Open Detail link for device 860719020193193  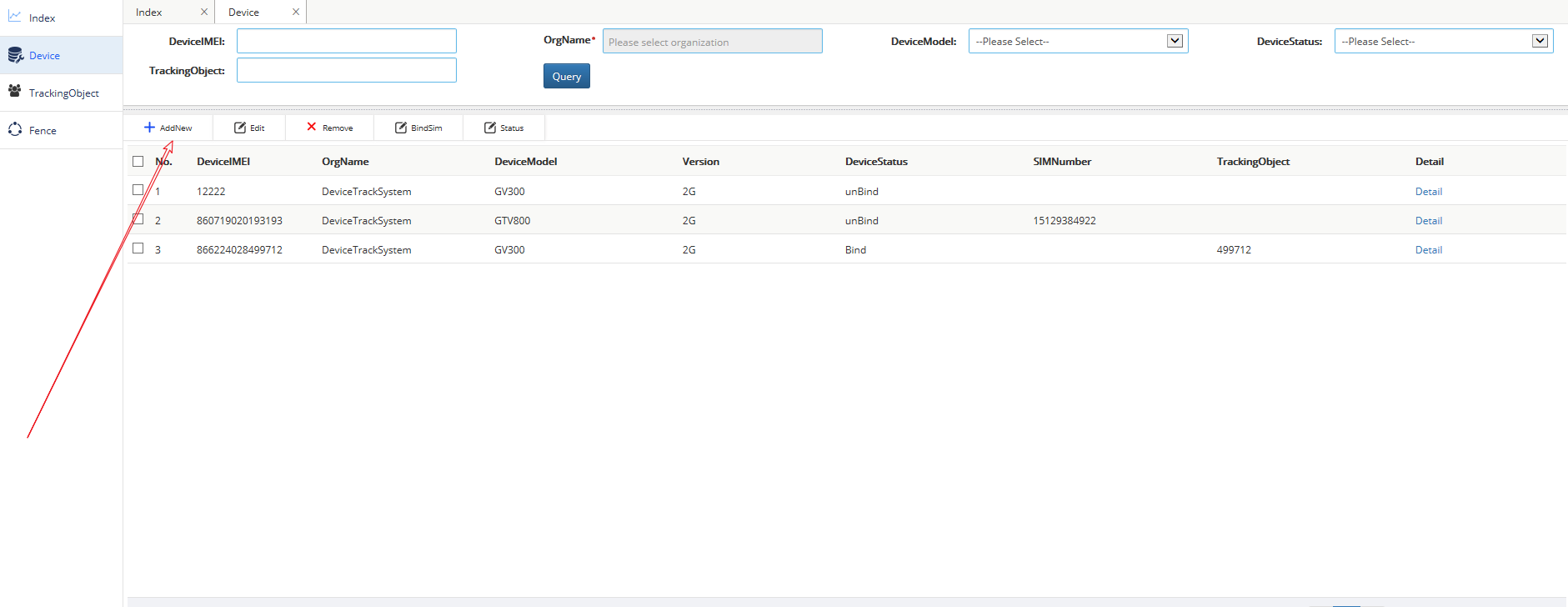pos(1428,221)
